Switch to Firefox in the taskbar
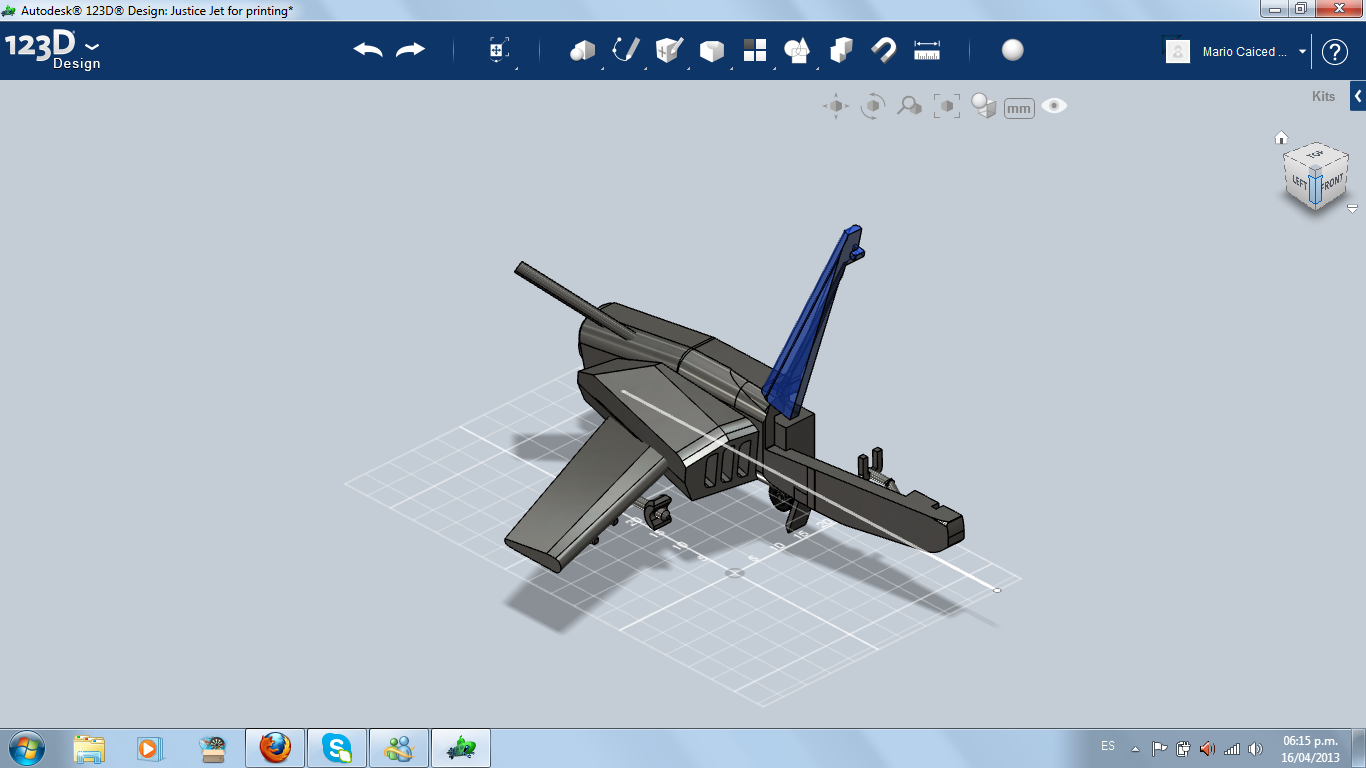The width and height of the screenshot is (1366, 768). click(274, 748)
